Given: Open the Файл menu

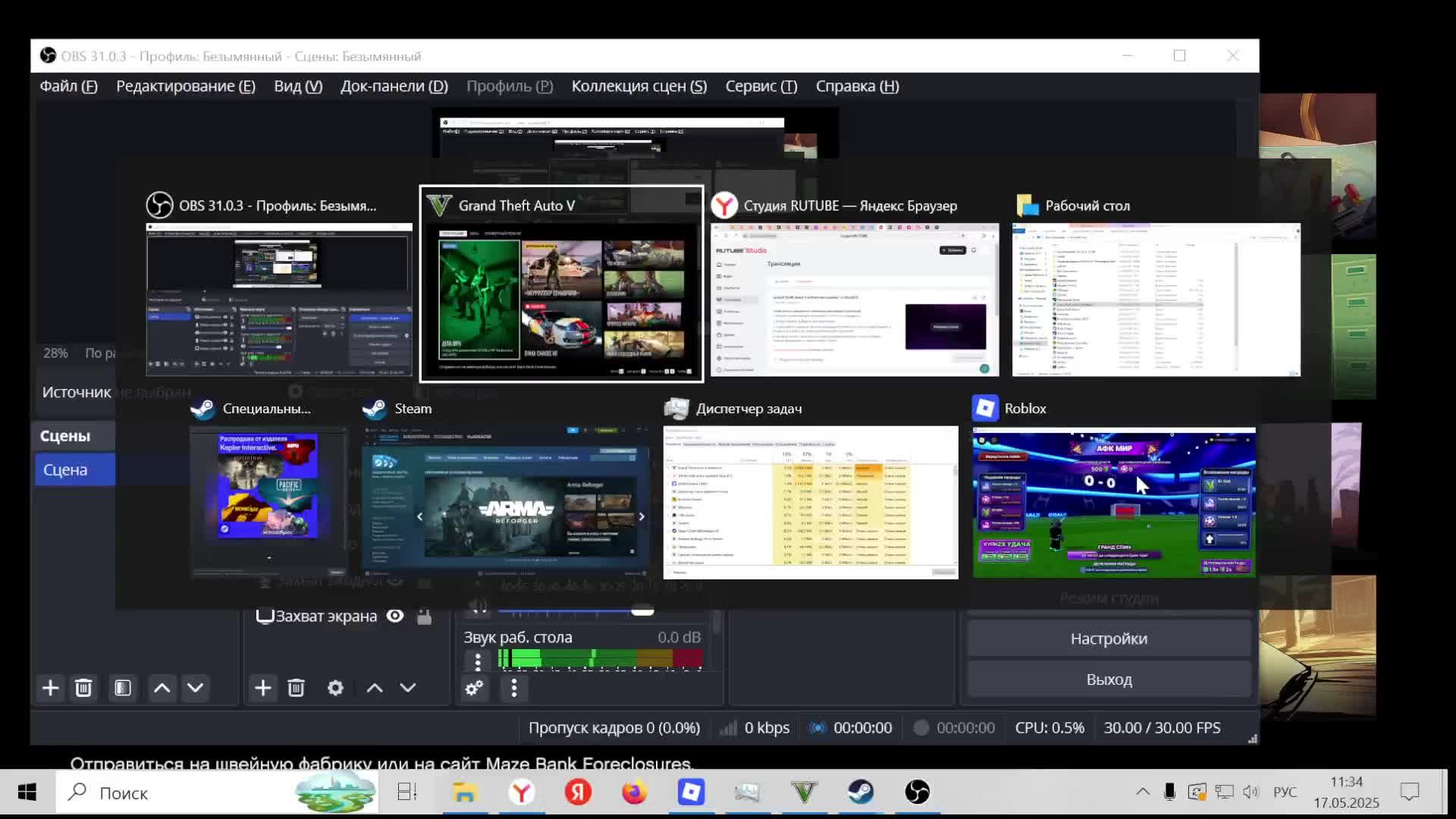Looking at the screenshot, I should [69, 86].
